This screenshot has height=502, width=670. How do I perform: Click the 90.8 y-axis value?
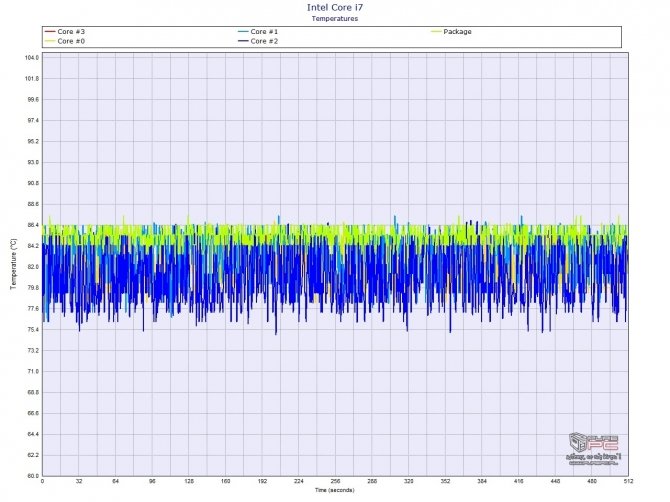click(x=32, y=183)
